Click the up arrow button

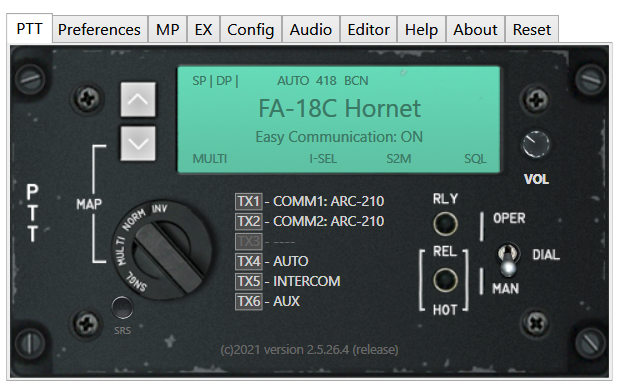click(138, 100)
